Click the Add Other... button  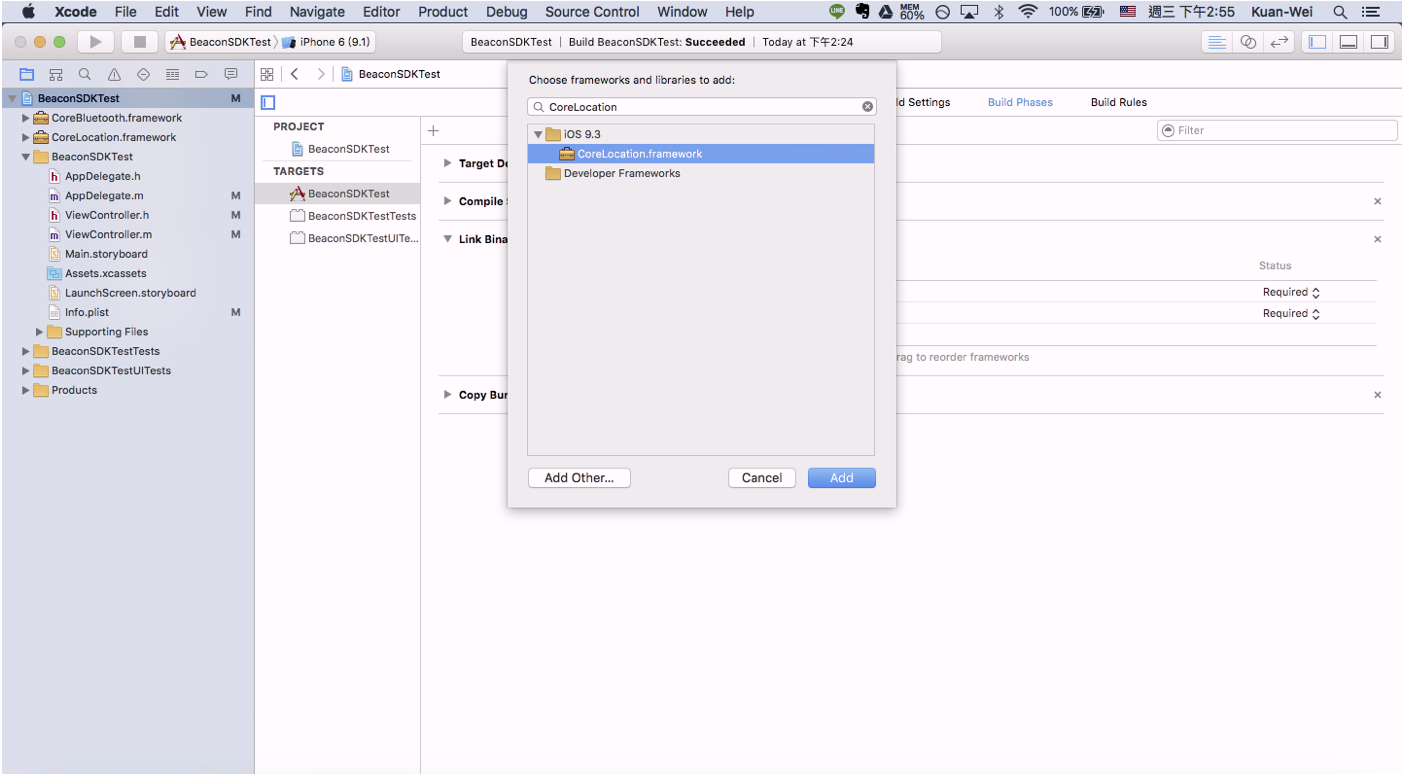pyautogui.click(x=579, y=478)
